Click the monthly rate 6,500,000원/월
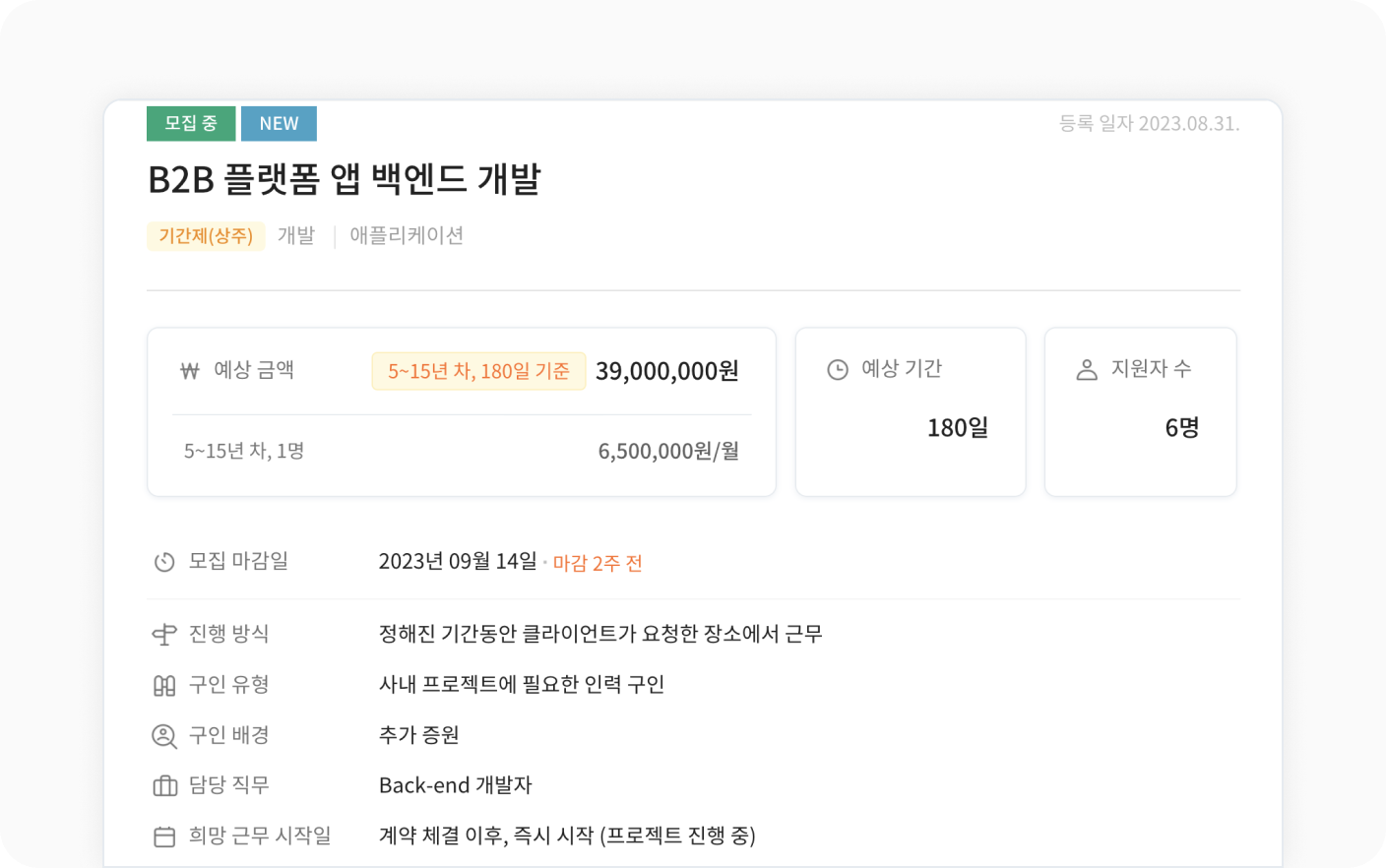 (669, 451)
